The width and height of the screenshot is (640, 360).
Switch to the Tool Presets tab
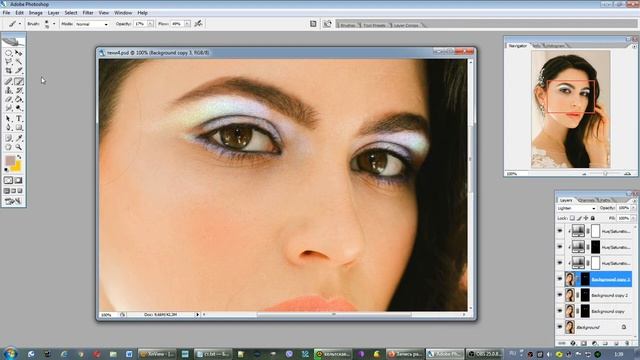point(374,25)
